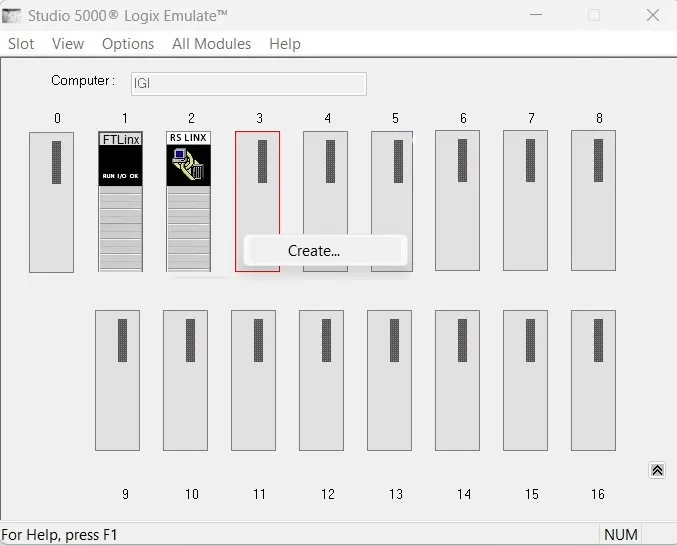The height and width of the screenshot is (546, 677).
Task: Open the All Modules menu
Action: (x=211, y=44)
